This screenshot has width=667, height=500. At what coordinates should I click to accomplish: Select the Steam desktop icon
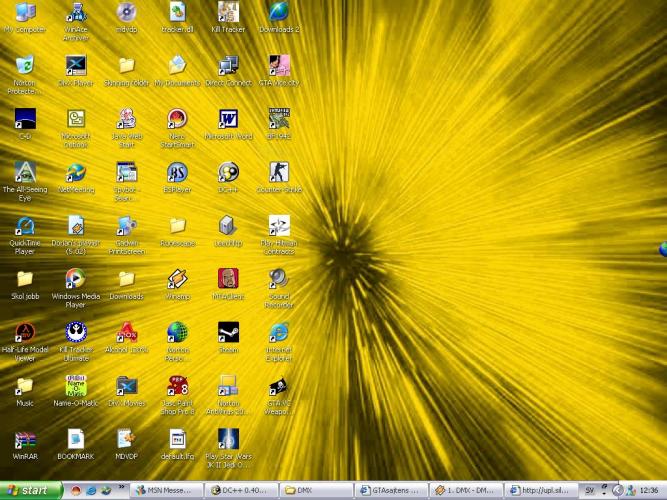tap(228, 333)
